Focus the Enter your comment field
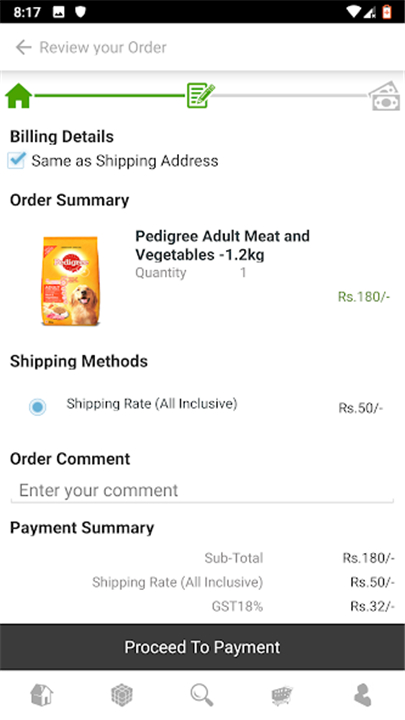Viewport: 405px width, 720px height. (x=202, y=491)
